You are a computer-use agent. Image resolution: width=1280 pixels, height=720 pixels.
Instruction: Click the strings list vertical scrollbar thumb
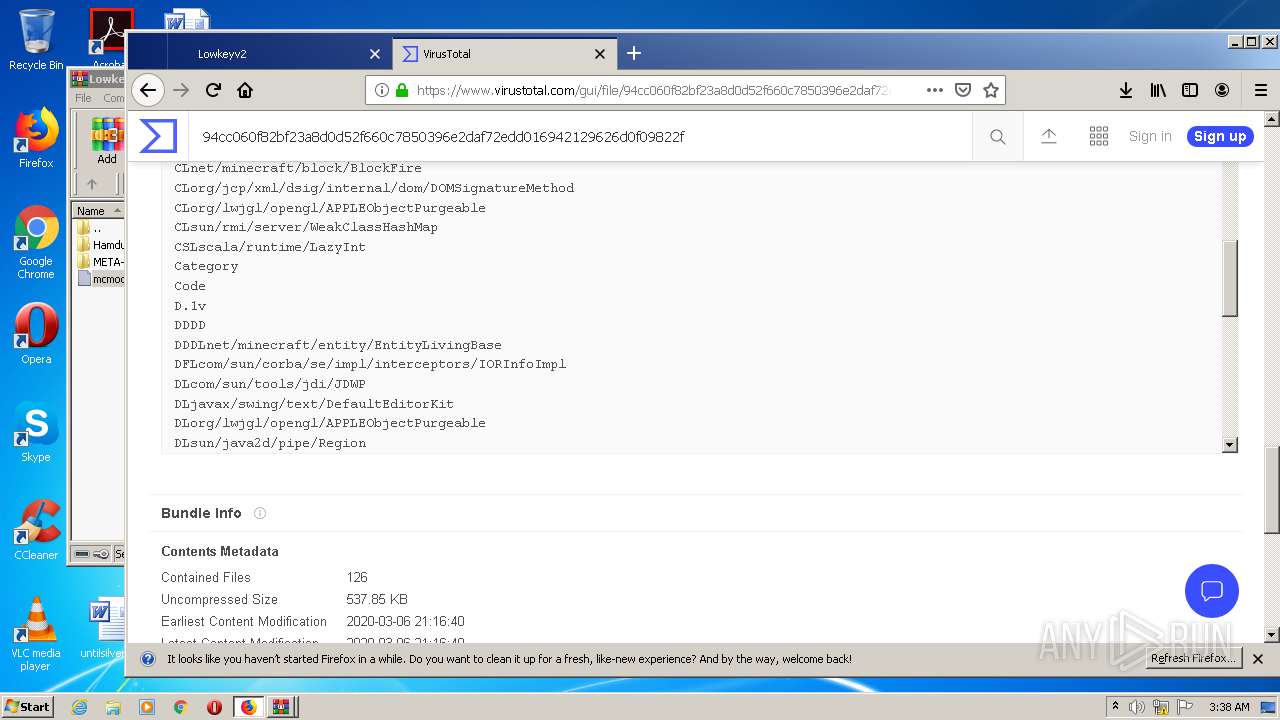(1230, 278)
